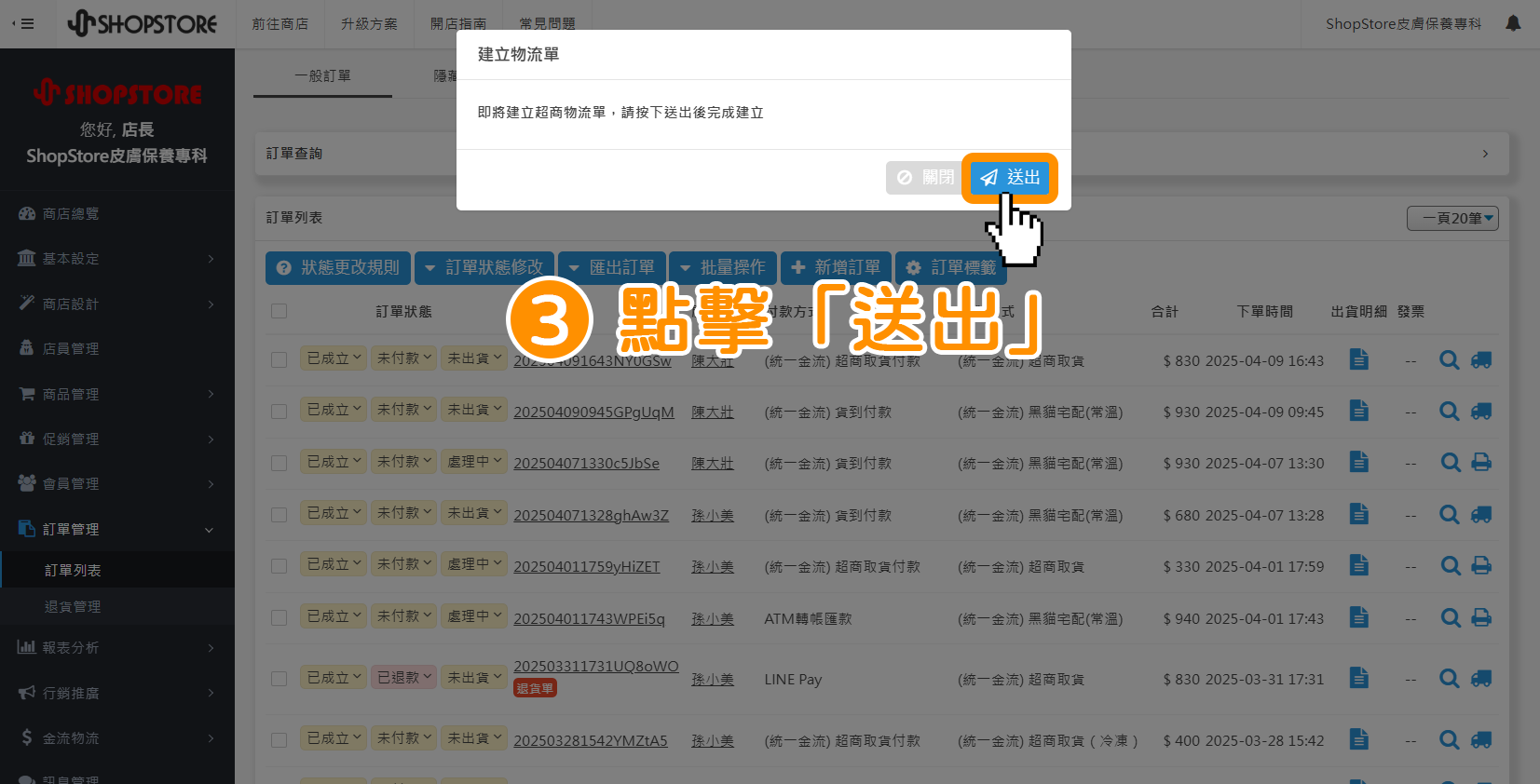The width and height of the screenshot is (1540, 784).
Task: Switch to 一般訂單 tab
Action: [322, 76]
